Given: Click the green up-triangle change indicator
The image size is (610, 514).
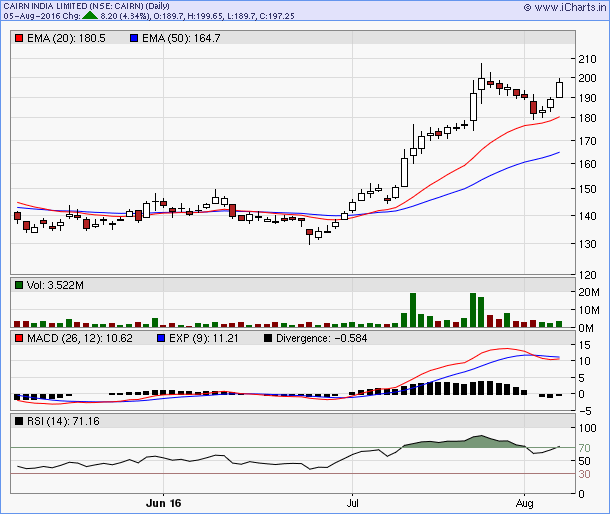Looking at the screenshot, I should pyautogui.click(x=90, y=16).
